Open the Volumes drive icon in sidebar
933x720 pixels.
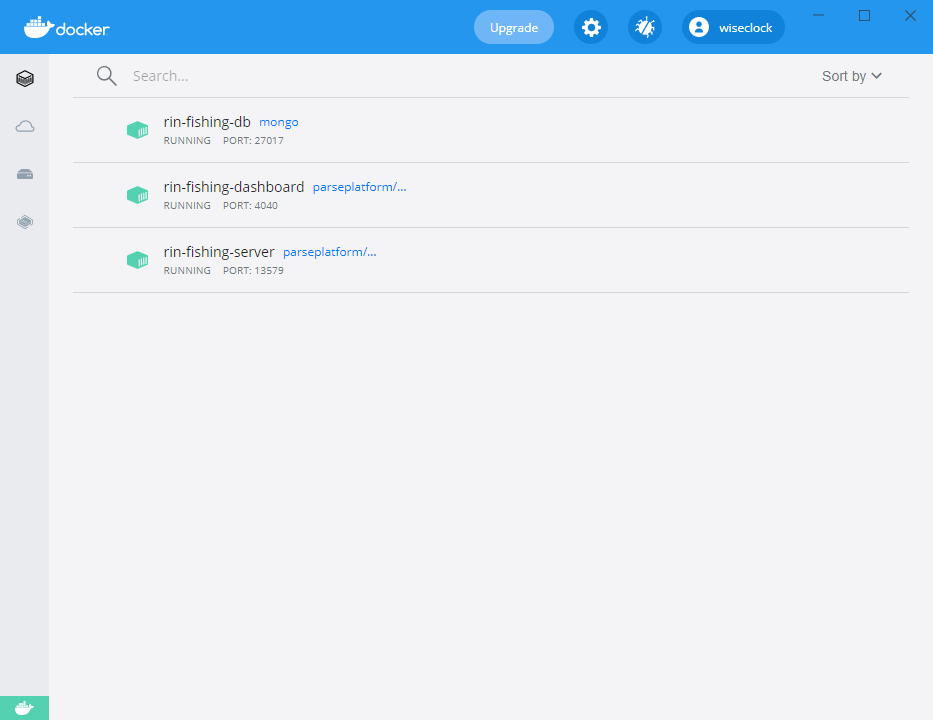pyautogui.click(x=25, y=174)
